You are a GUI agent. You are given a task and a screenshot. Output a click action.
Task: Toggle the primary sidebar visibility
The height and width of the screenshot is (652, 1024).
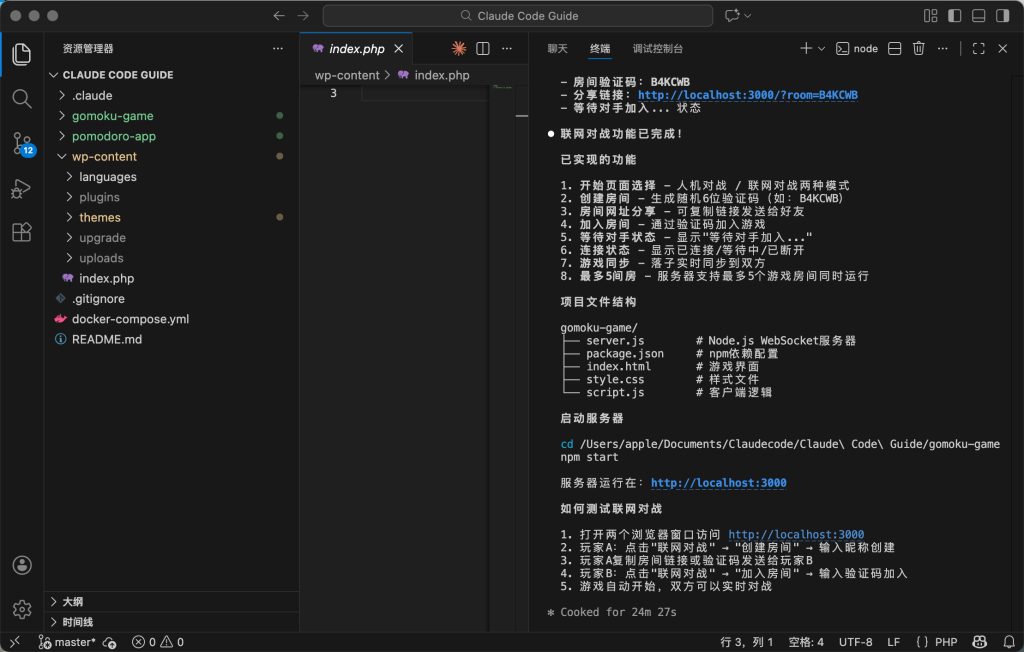pos(954,16)
